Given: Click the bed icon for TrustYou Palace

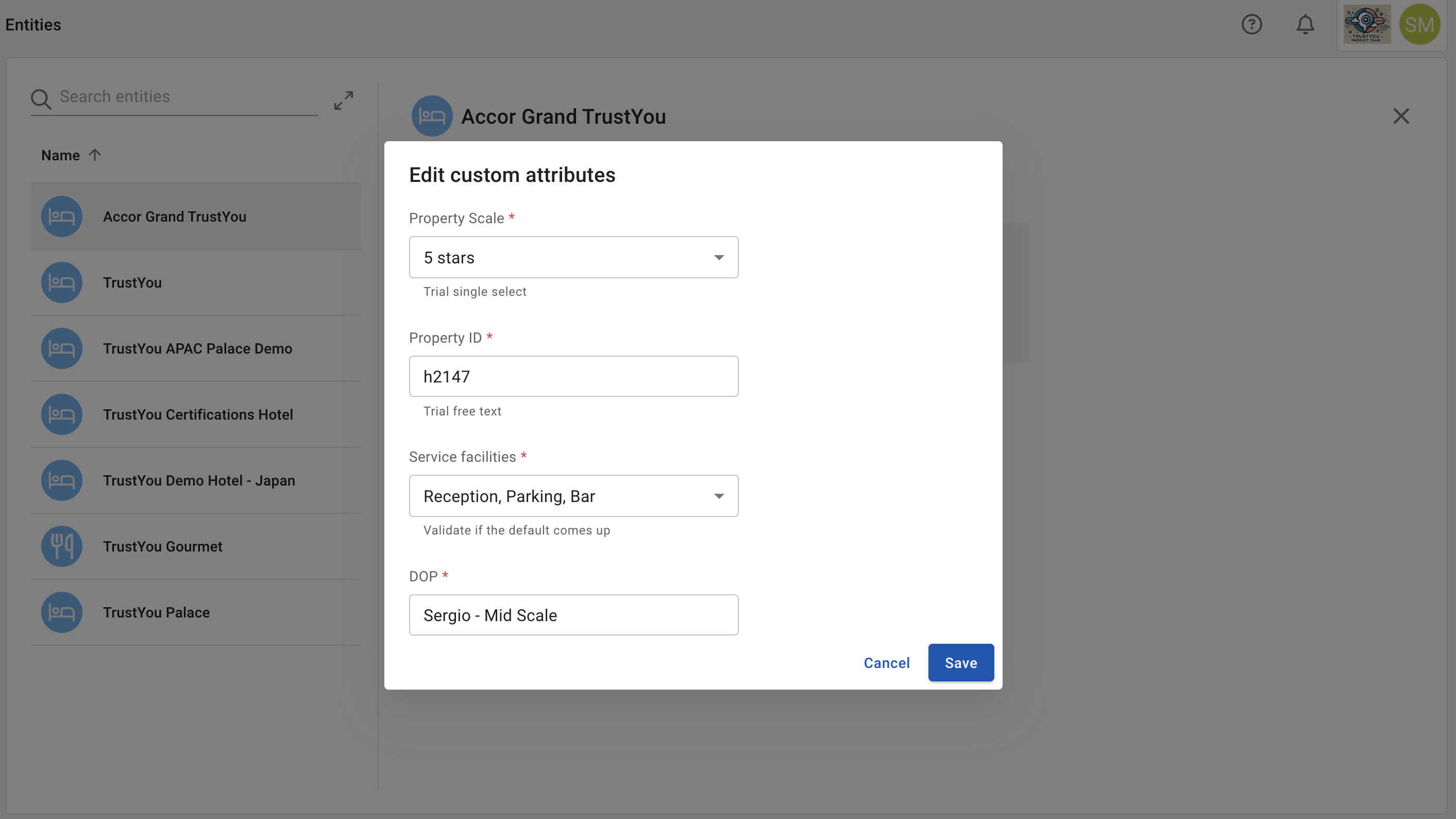Looking at the screenshot, I should (x=62, y=612).
